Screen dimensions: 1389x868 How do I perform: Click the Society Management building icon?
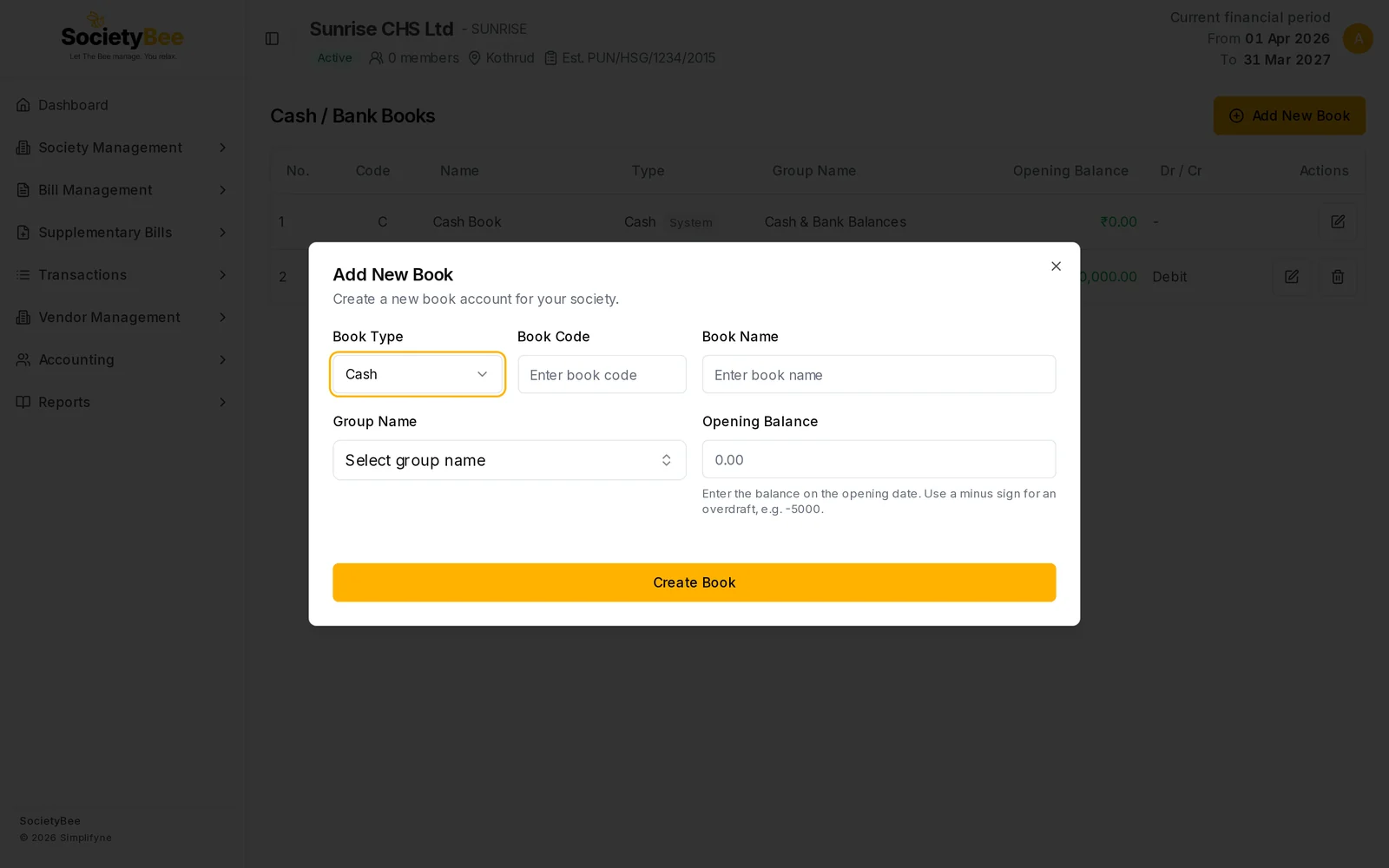pos(23,148)
